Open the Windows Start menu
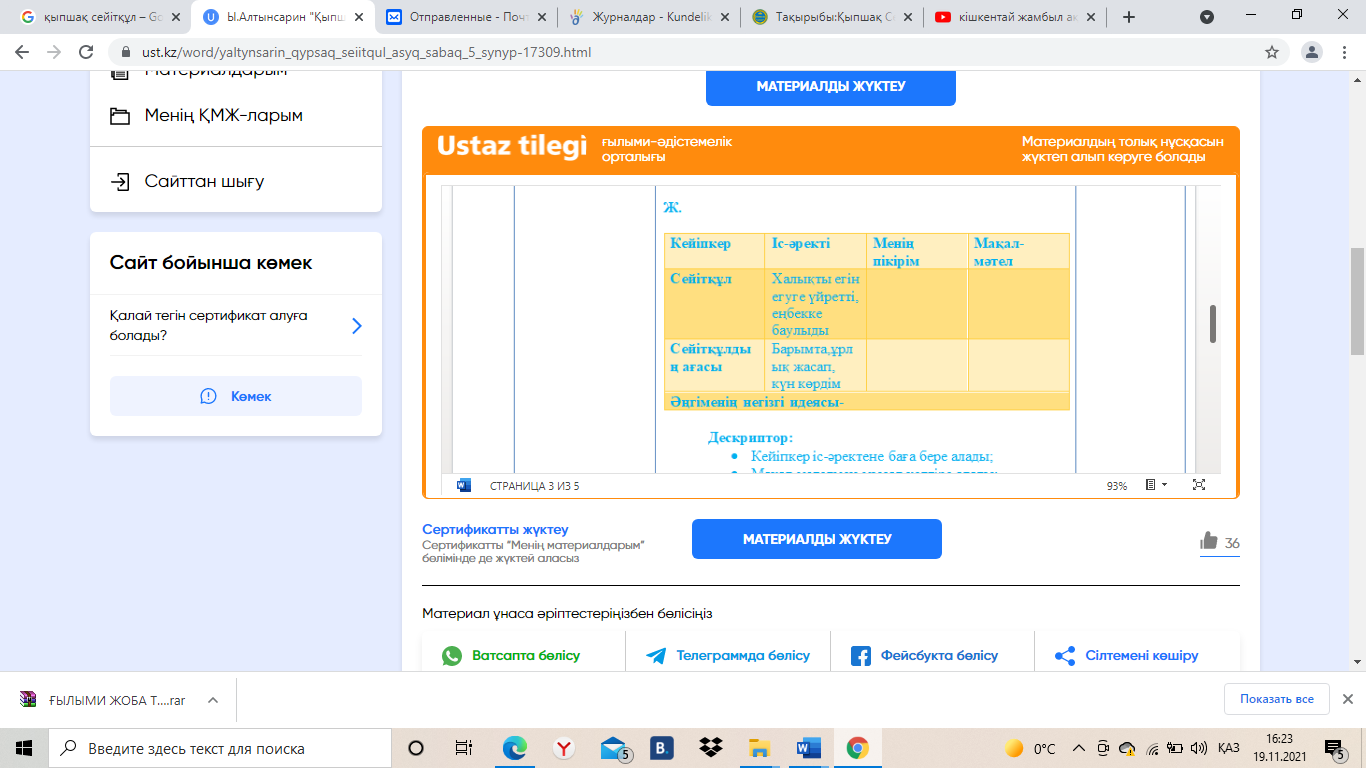The image size is (1366, 768). [24, 748]
